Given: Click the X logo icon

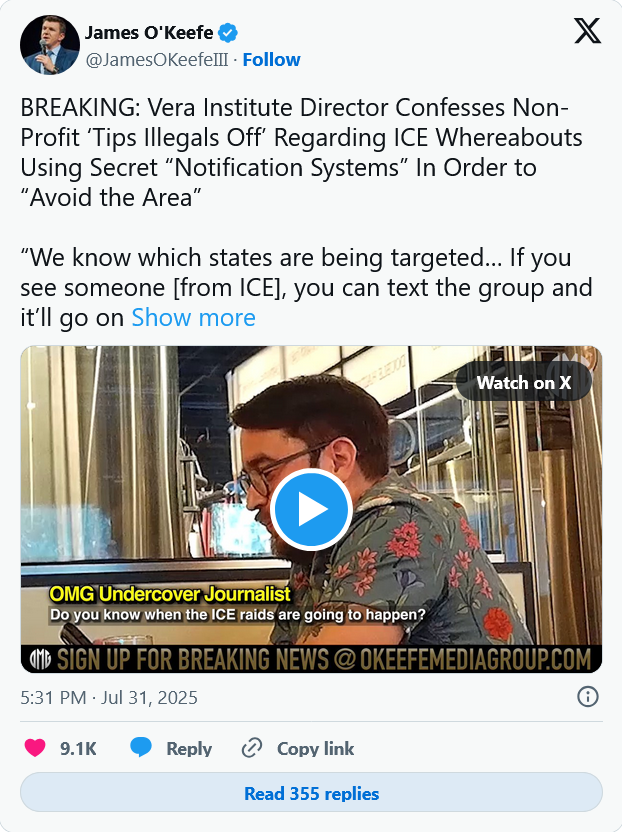Looking at the screenshot, I should click(x=587, y=31).
